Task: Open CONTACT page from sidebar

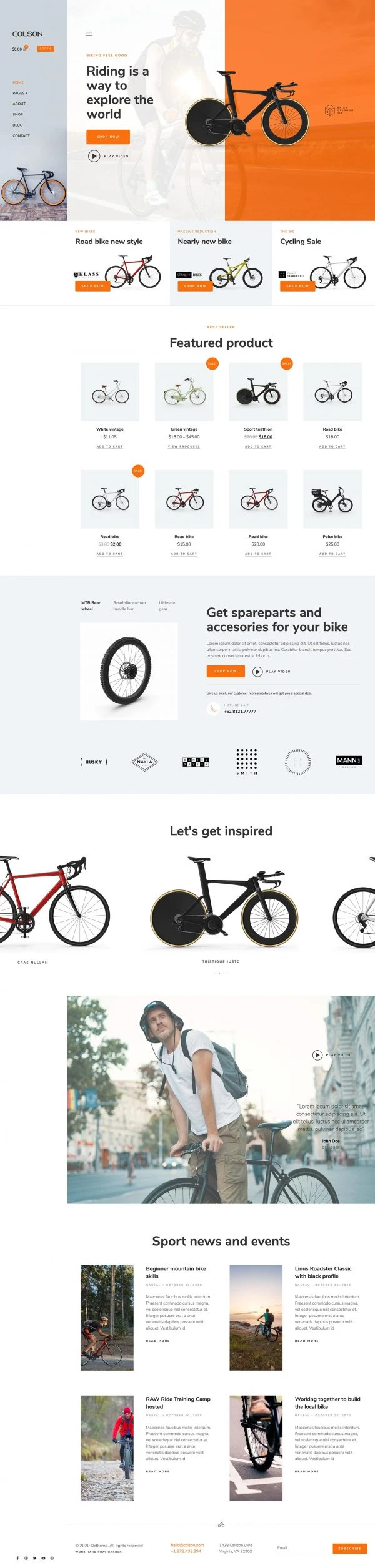Action: click(21, 135)
